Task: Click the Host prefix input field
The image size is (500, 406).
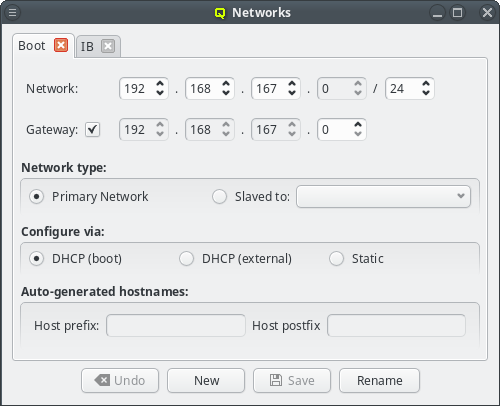Action: (176, 326)
